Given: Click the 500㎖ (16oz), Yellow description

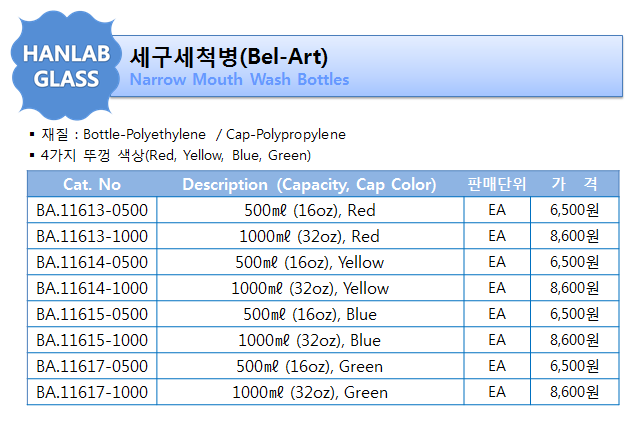Looking at the screenshot, I should tap(310, 262).
